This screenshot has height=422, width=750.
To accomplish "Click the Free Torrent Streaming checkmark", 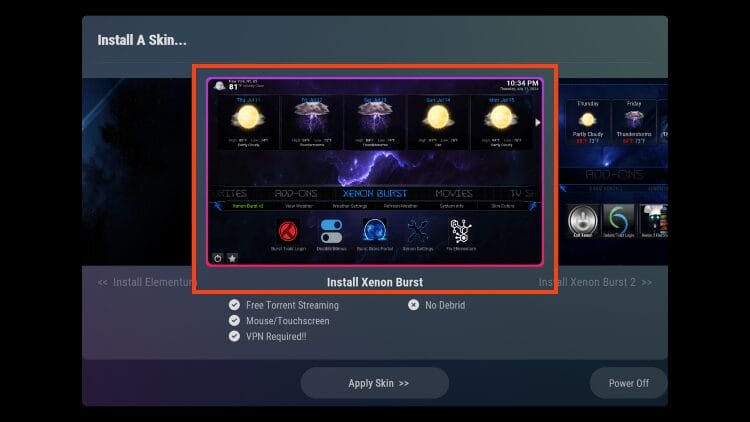I will coord(234,305).
